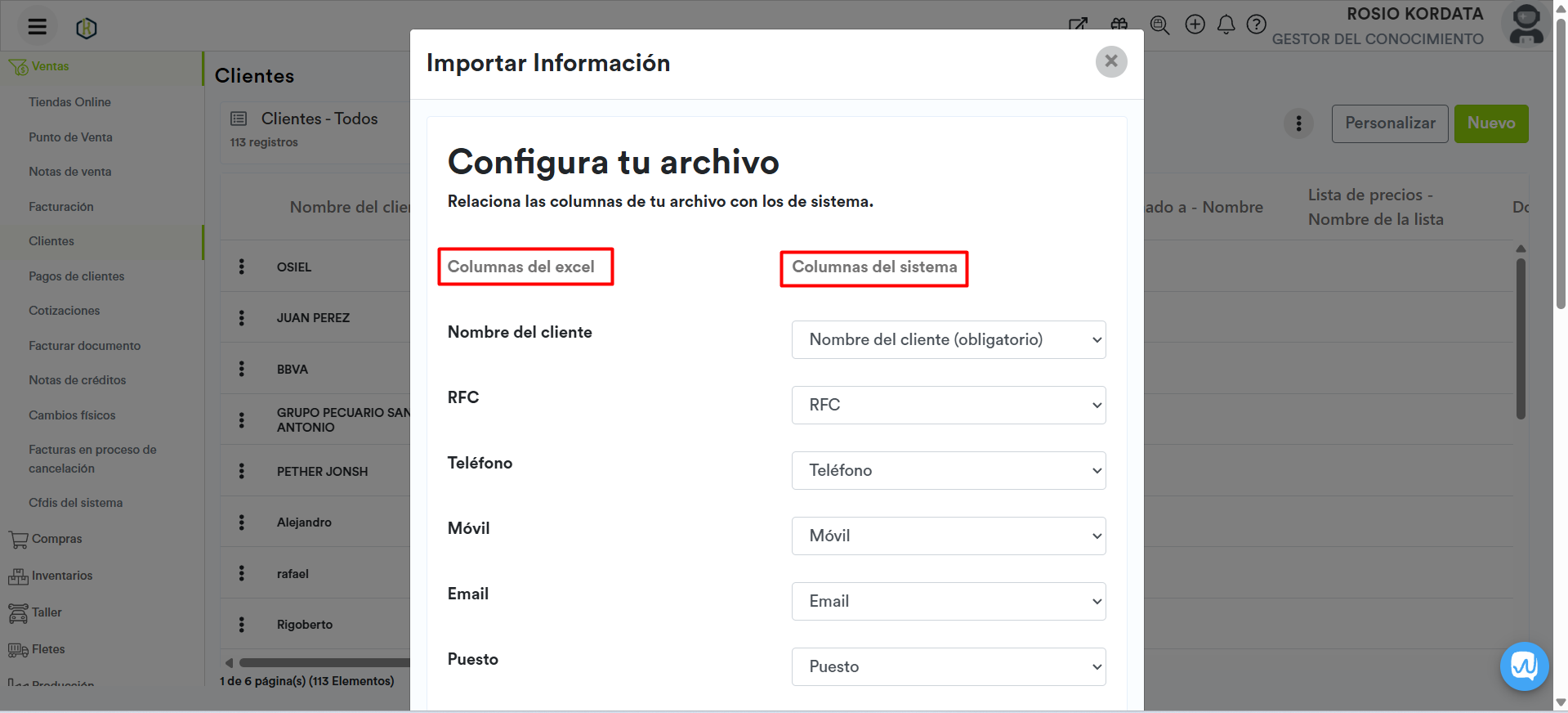Open Cotizaciones from the sidebar
Image resolution: width=1568 pixels, height=713 pixels.
click(65, 311)
